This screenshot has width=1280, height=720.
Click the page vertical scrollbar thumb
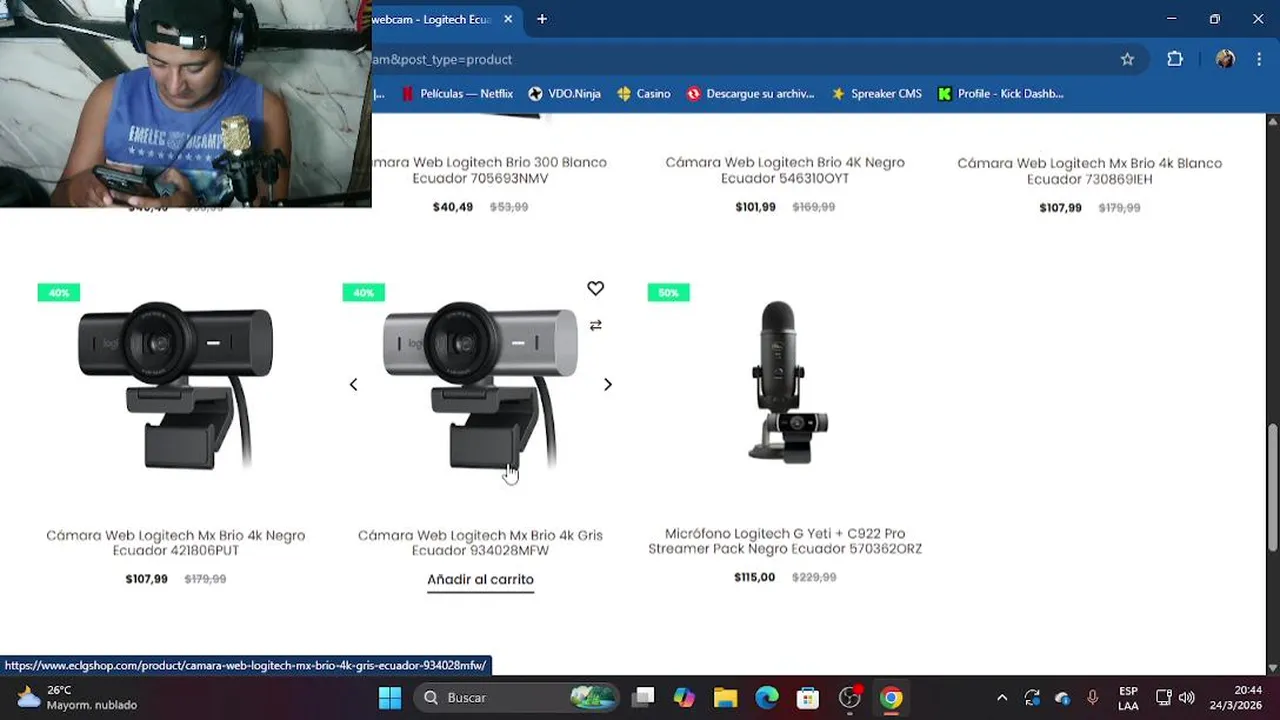click(x=1272, y=487)
